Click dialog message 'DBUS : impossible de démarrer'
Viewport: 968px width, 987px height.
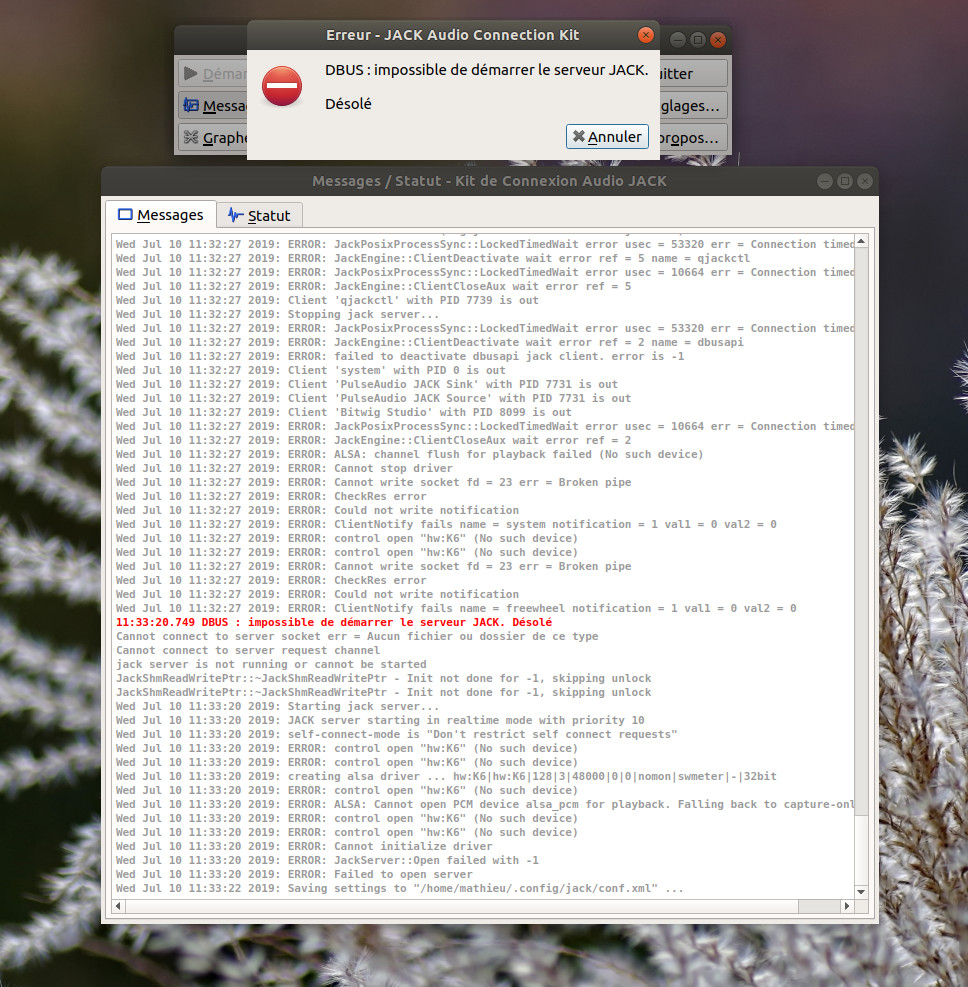(x=487, y=70)
